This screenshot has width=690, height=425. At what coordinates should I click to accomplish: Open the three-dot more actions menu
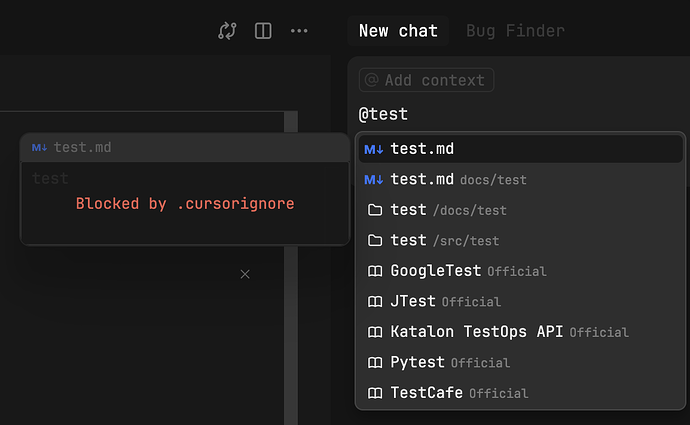coord(299,31)
